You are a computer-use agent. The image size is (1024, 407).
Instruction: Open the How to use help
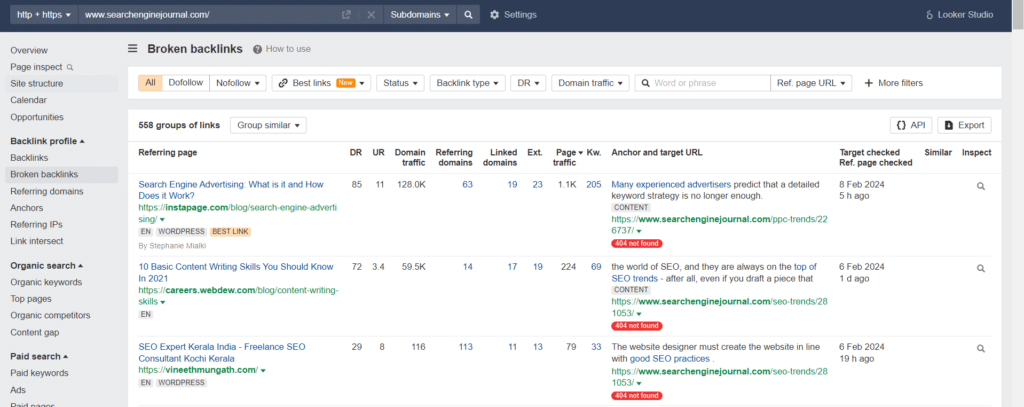tap(282, 49)
